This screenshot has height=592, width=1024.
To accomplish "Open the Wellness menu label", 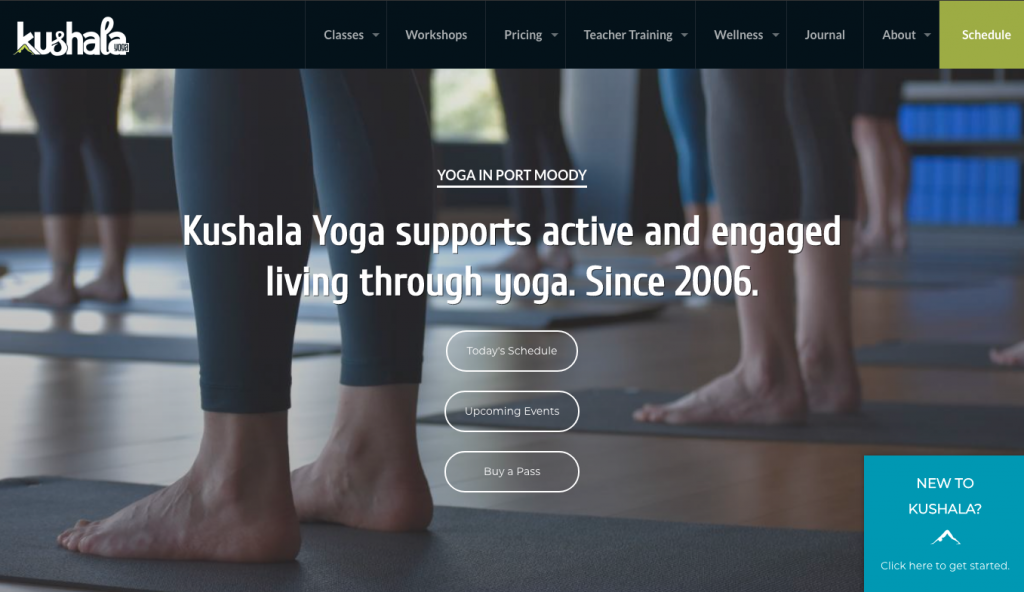I will coord(738,35).
